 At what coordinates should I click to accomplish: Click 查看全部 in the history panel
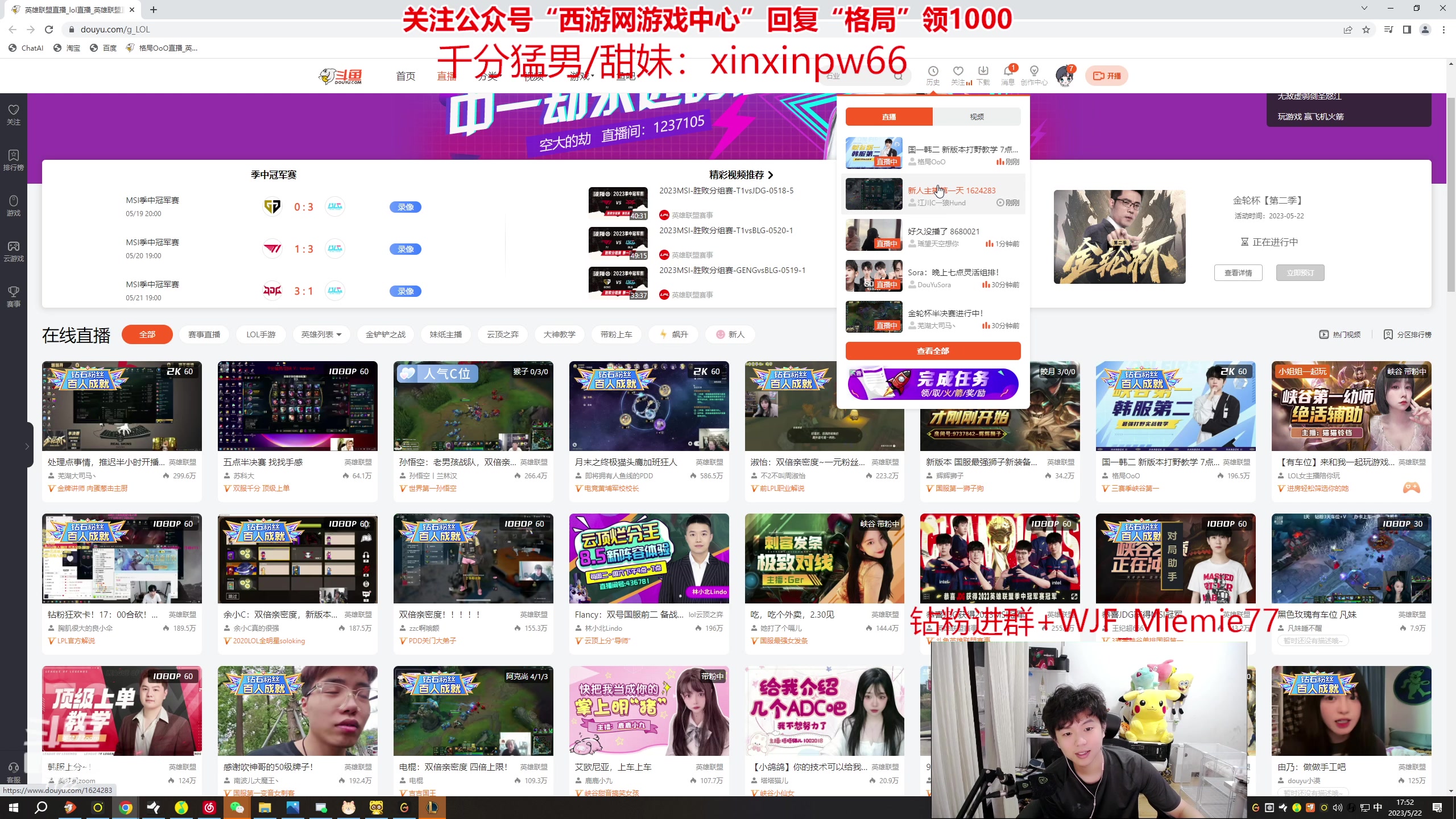[x=933, y=351]
